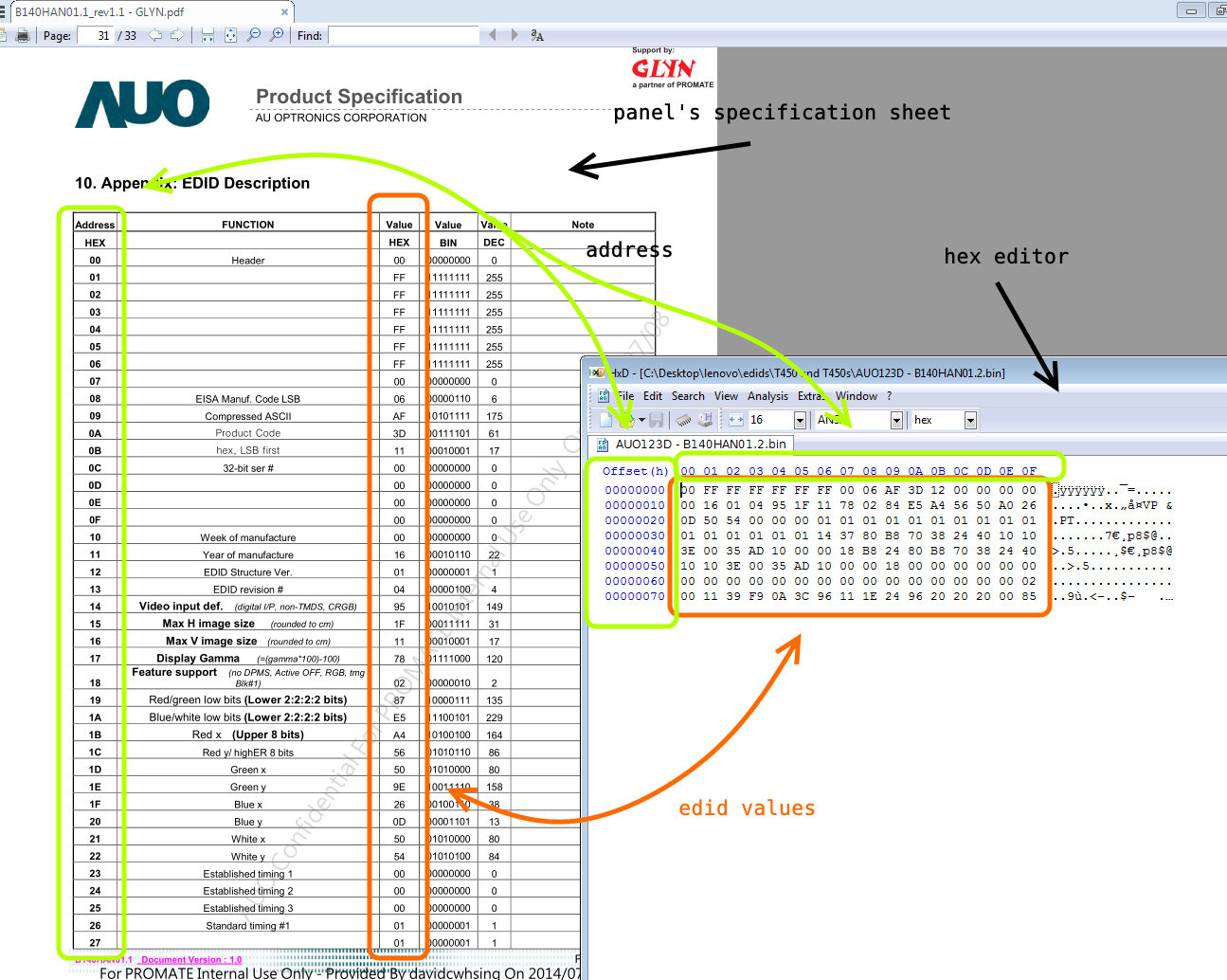Open the Analysis menu in HxD
The height and width of the screenshot is (980, 1227).
767,396
